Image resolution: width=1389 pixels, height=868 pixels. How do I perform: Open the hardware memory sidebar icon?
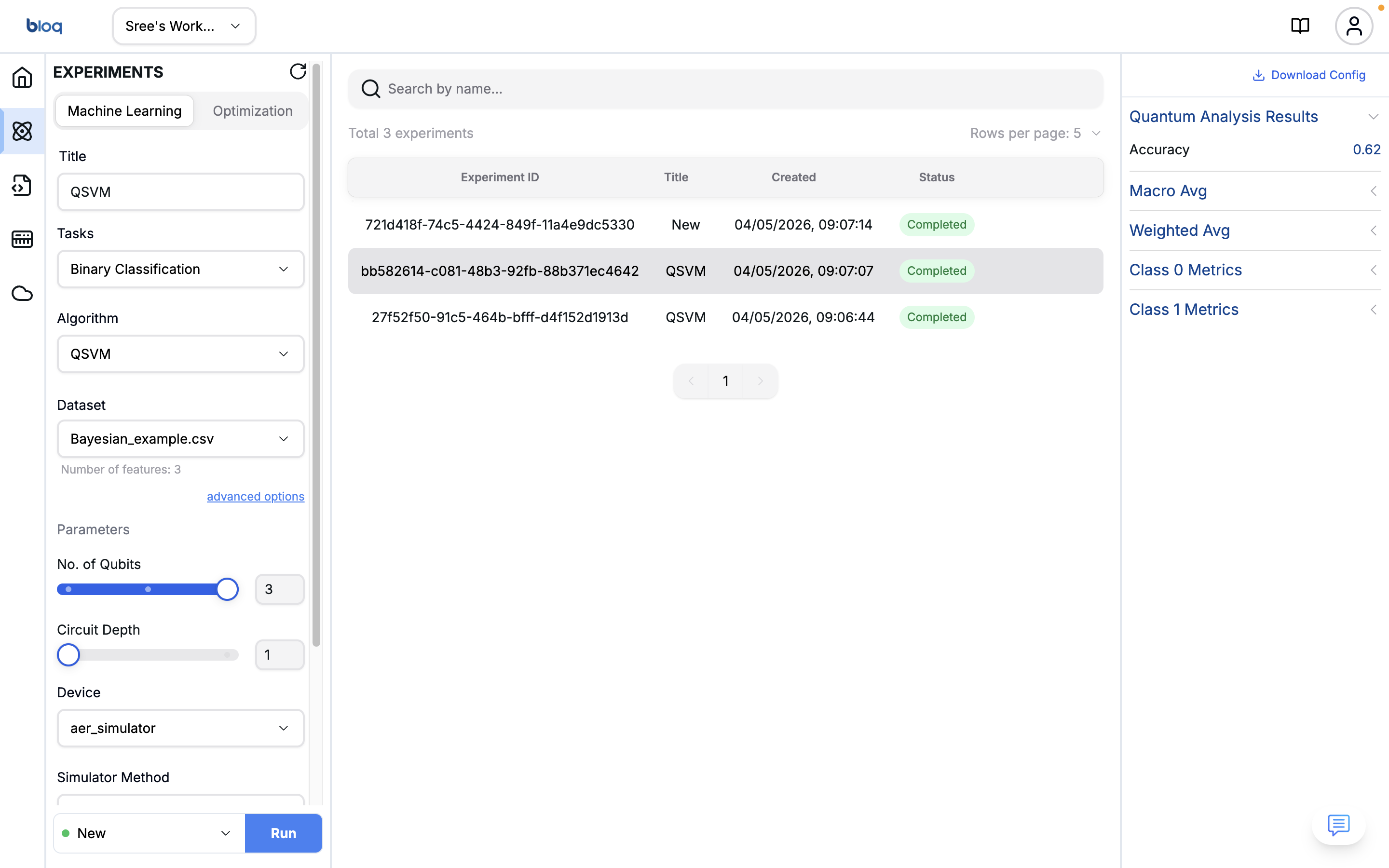pos(22,239)
